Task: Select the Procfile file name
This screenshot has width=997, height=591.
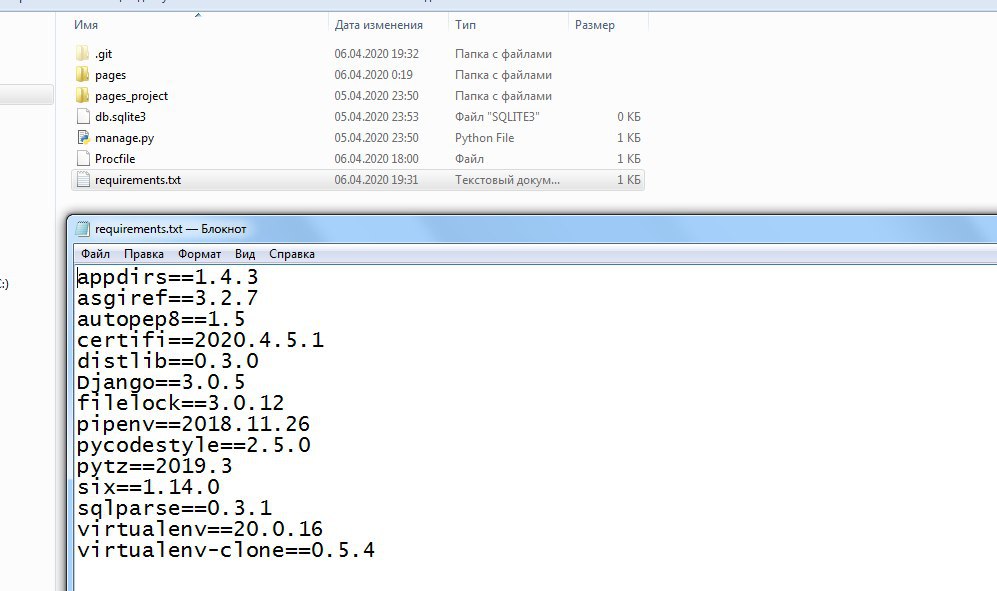Action: point(115,159)
